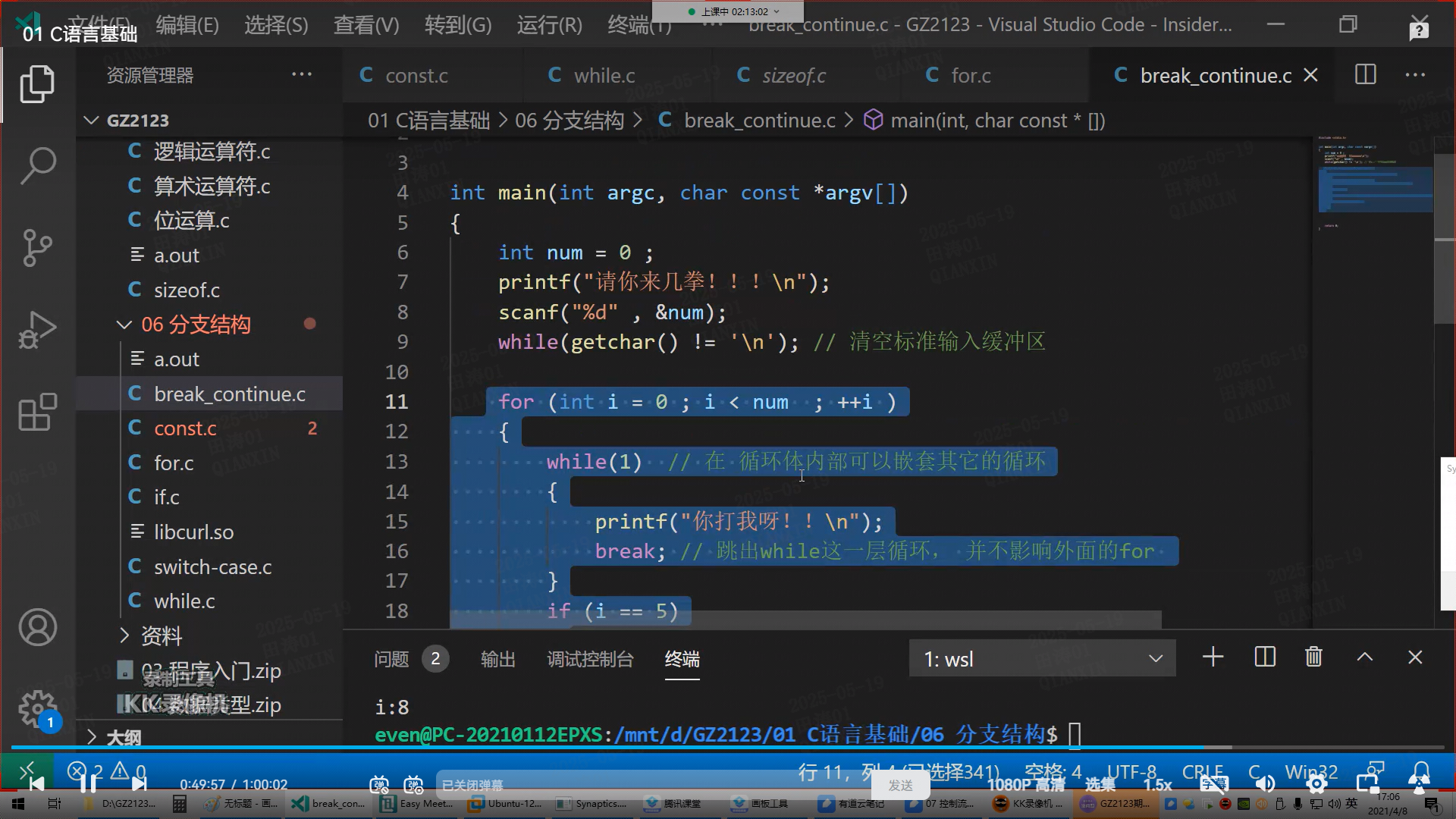Switch to the while.c editor tab
This screenshot has width=1456, height=819.
(x=604, y=76)
